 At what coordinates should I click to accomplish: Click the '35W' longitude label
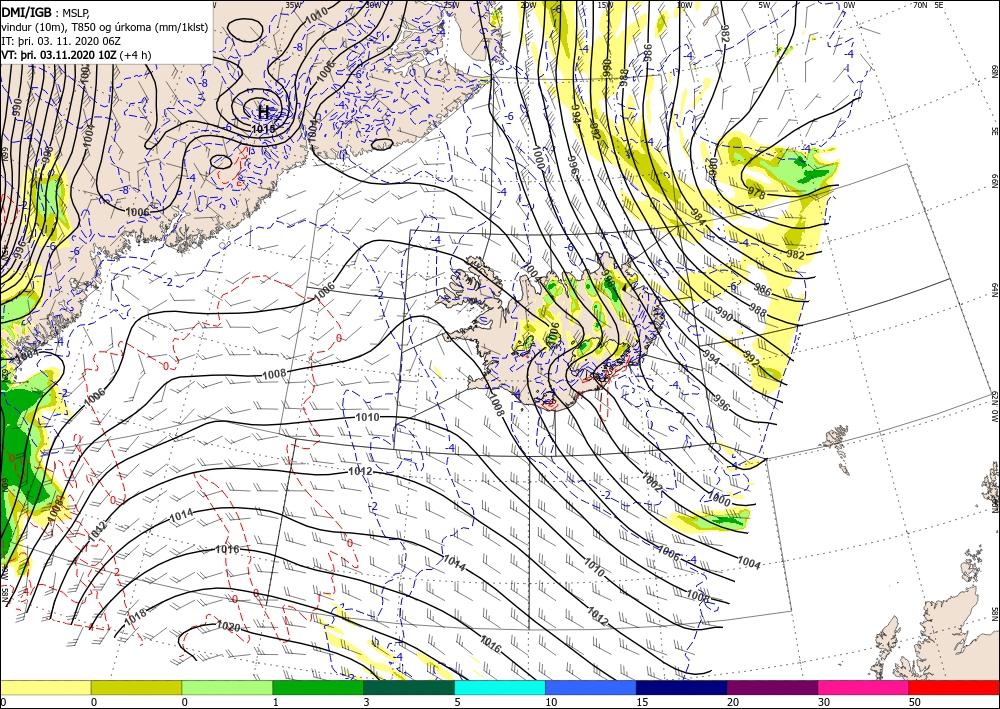293,5
